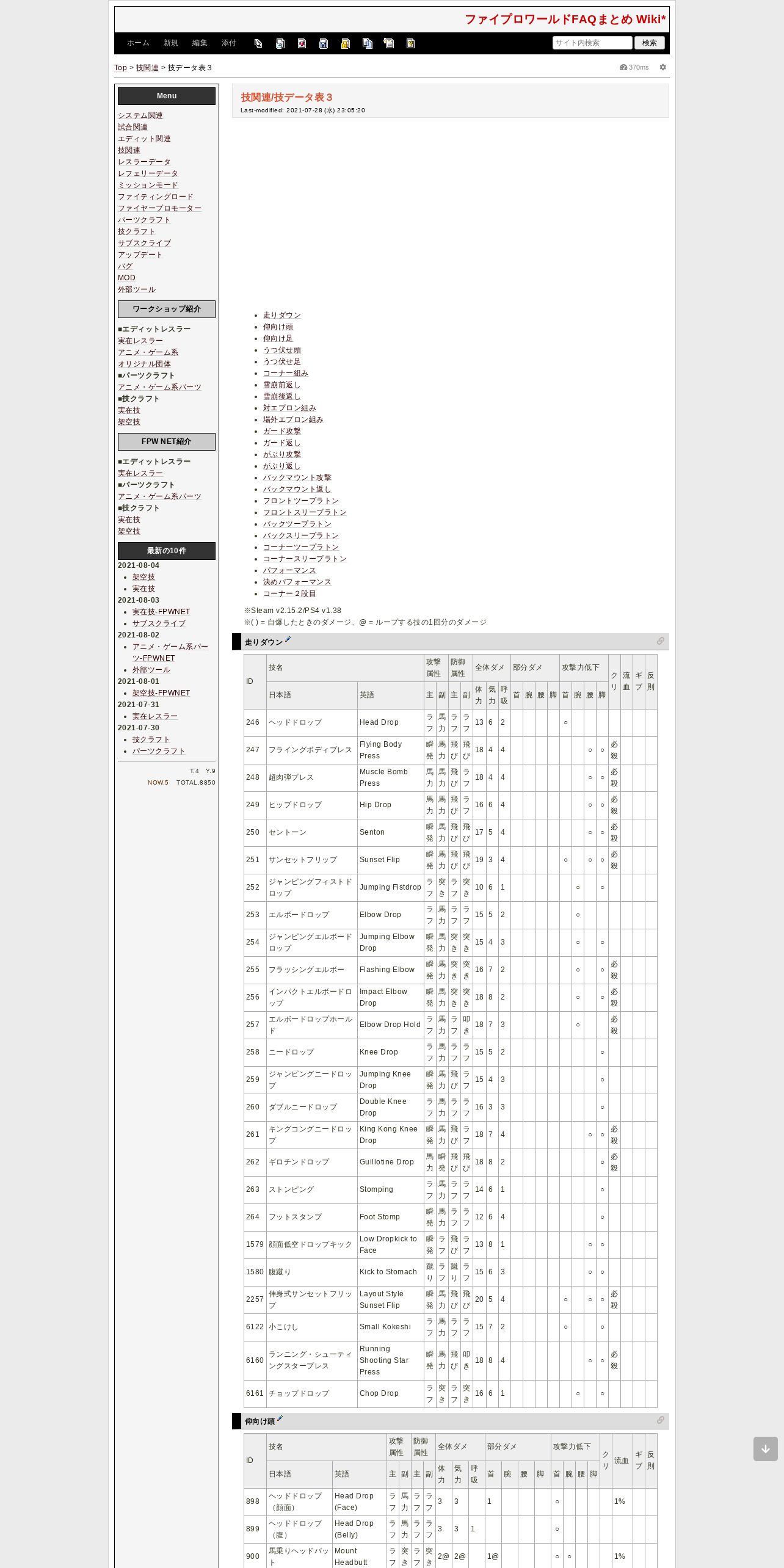Screen dimensions: 784x1568
Task: Click the 検索 search button
Action: [650, 43]
